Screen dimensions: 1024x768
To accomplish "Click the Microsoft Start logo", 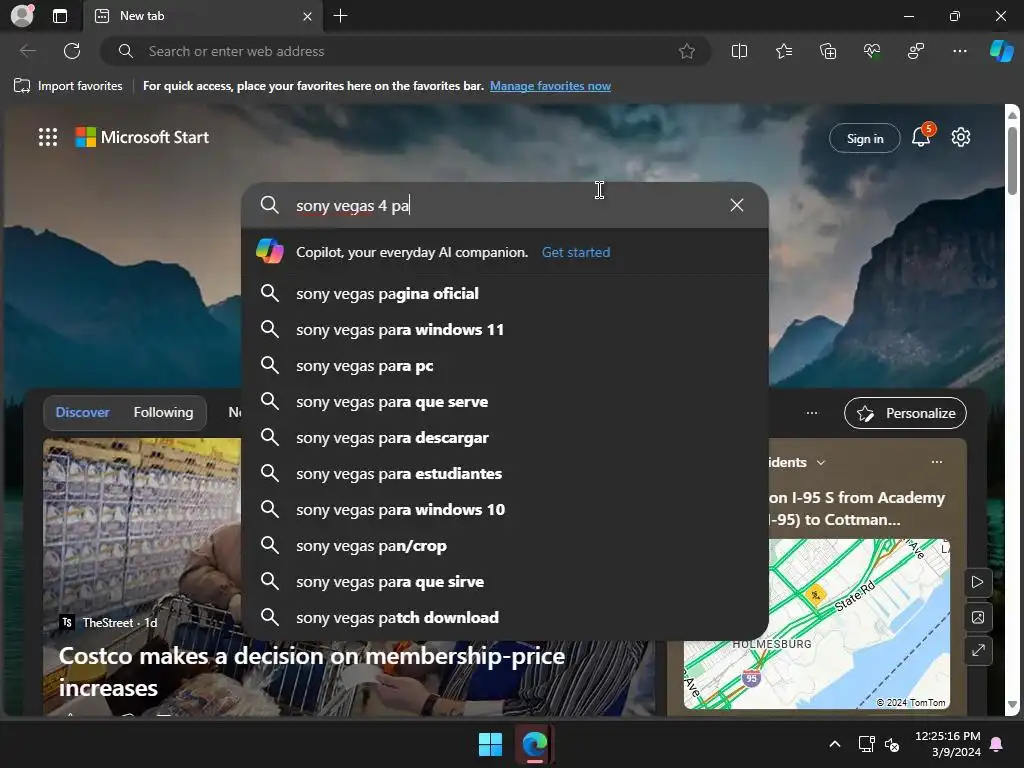I will tap(142, 137).
